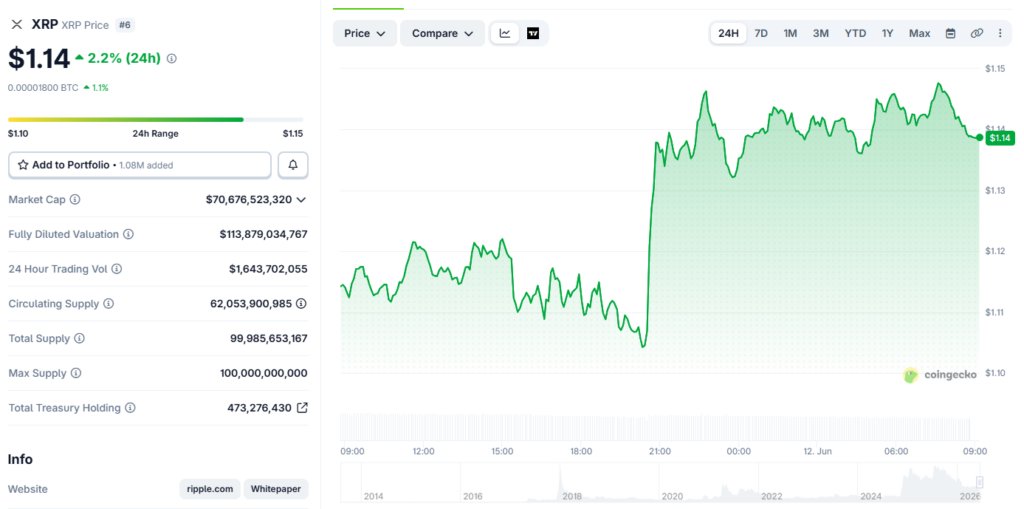Open the chart calendar date picker
Image resolution: width=1024 pixels, height=509 pixels.
coord(951,33)
